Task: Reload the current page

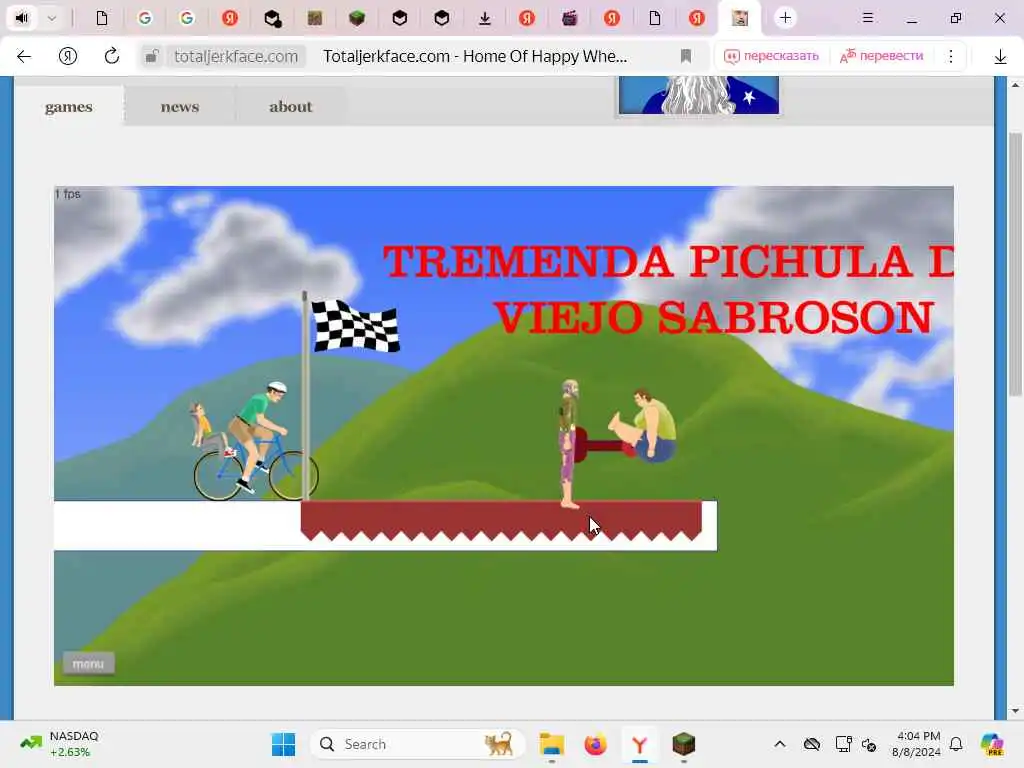Action: coord(112,56)
